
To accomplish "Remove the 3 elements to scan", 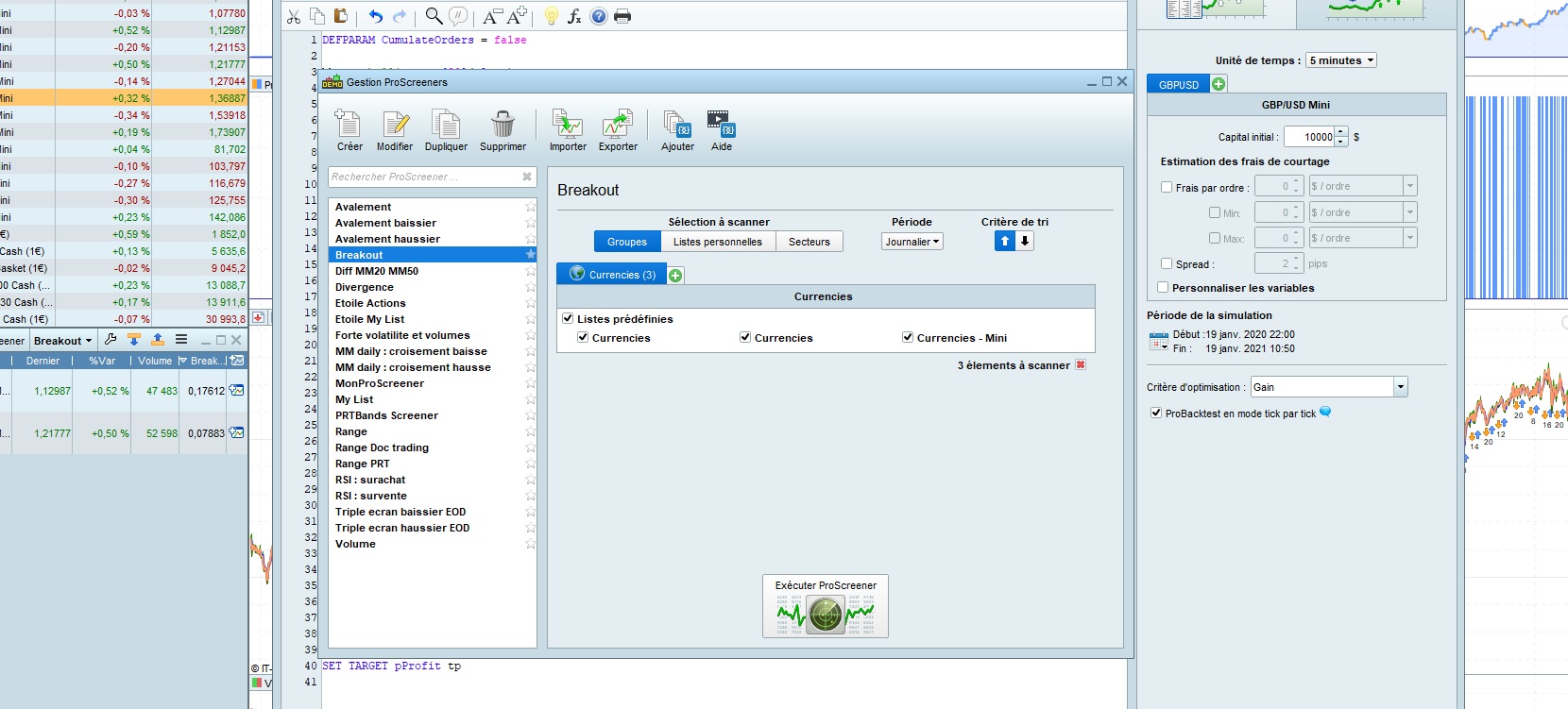I will (1081, 365).
